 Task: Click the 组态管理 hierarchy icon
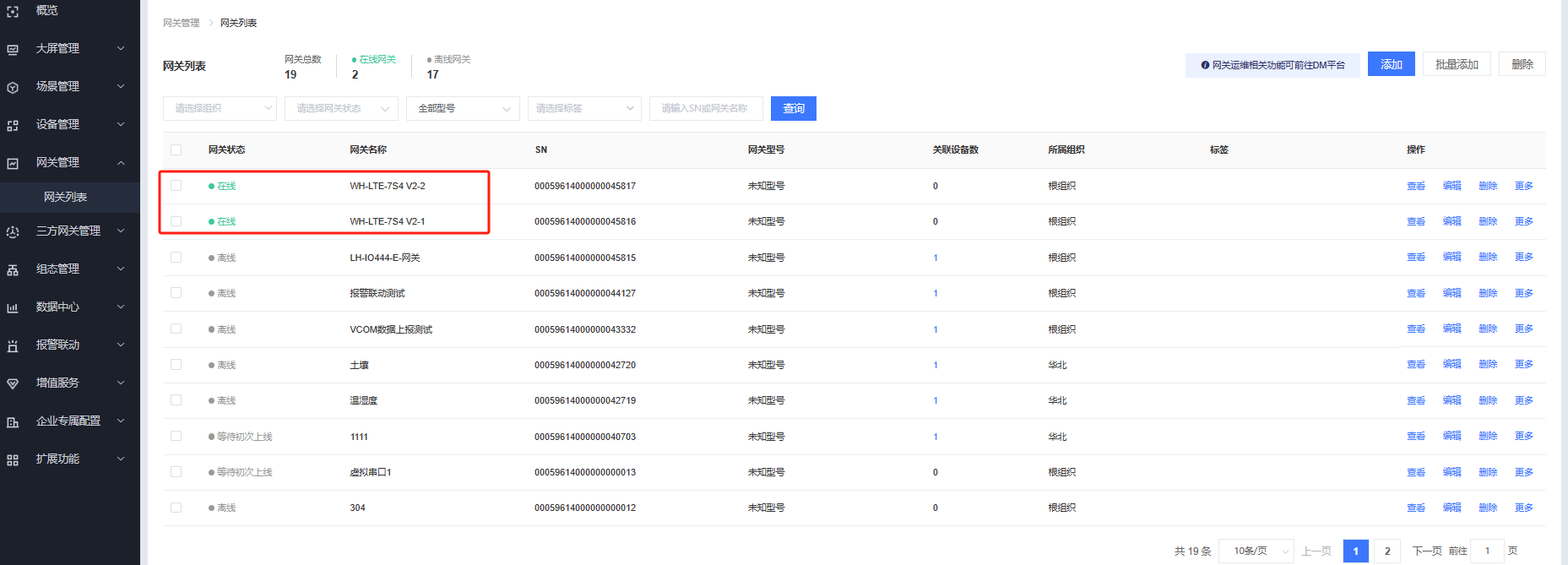tap(13, 269)
